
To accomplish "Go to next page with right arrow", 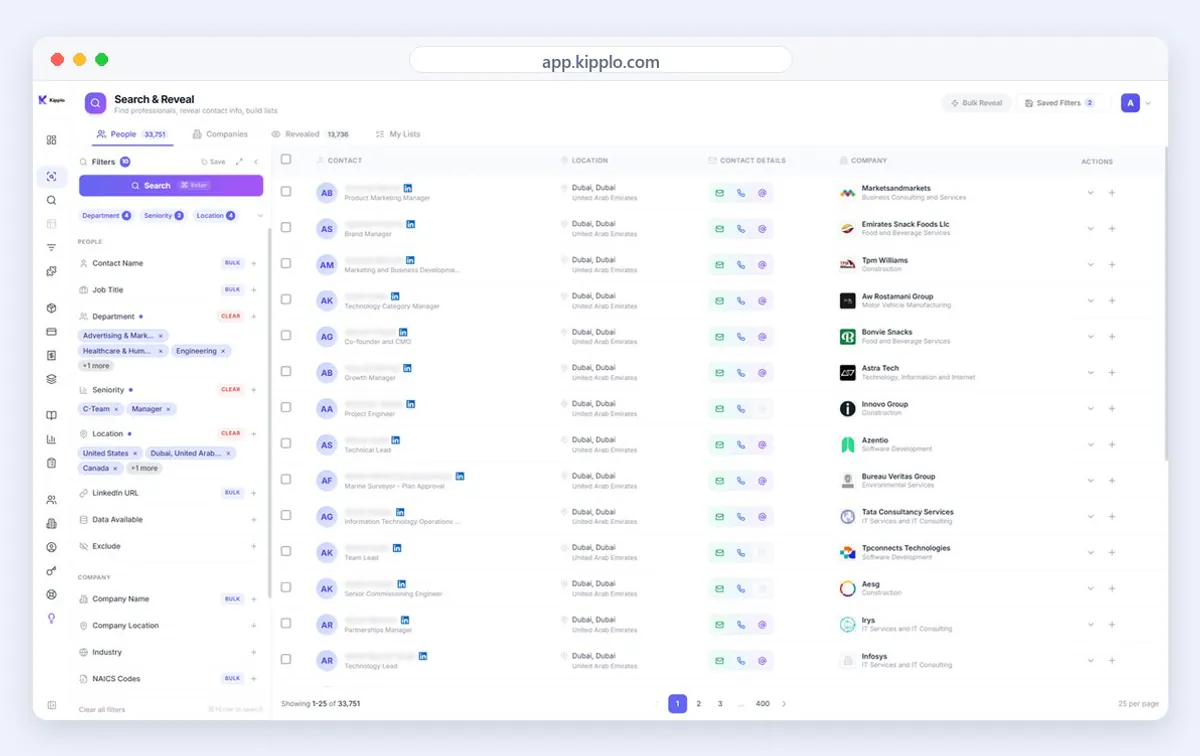I will (784, 704).
